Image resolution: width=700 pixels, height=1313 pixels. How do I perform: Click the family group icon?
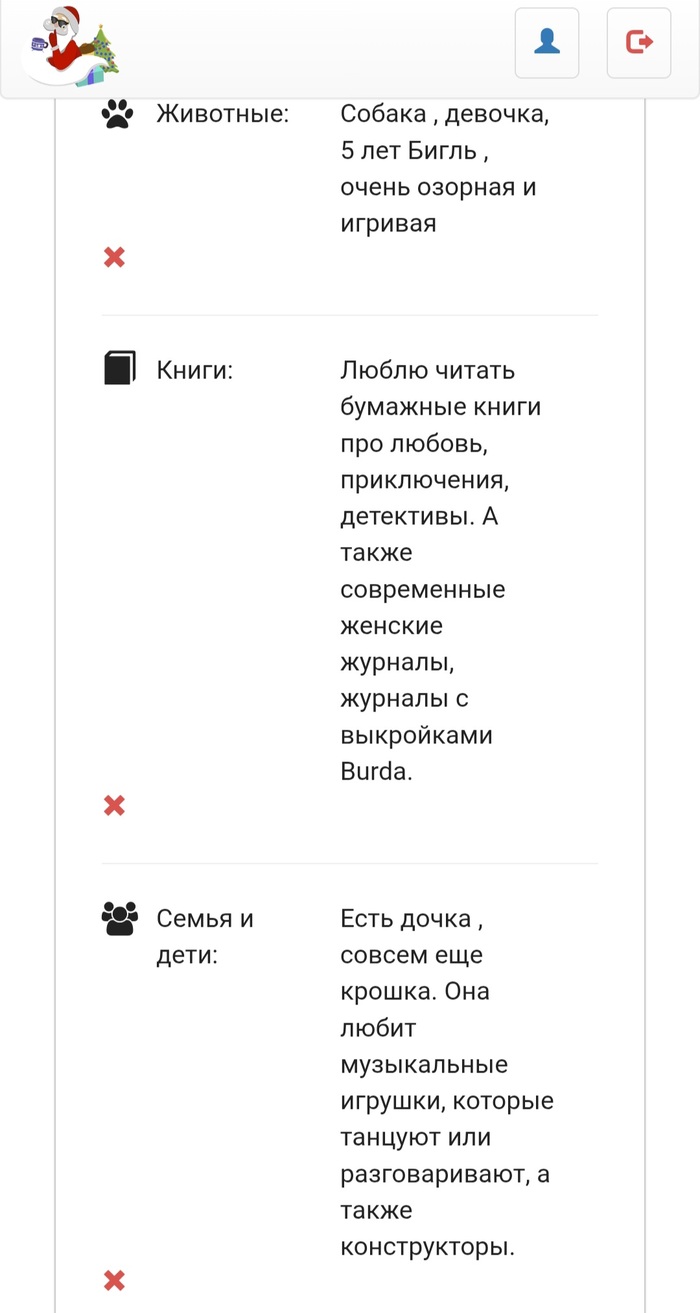pos(118,918)
